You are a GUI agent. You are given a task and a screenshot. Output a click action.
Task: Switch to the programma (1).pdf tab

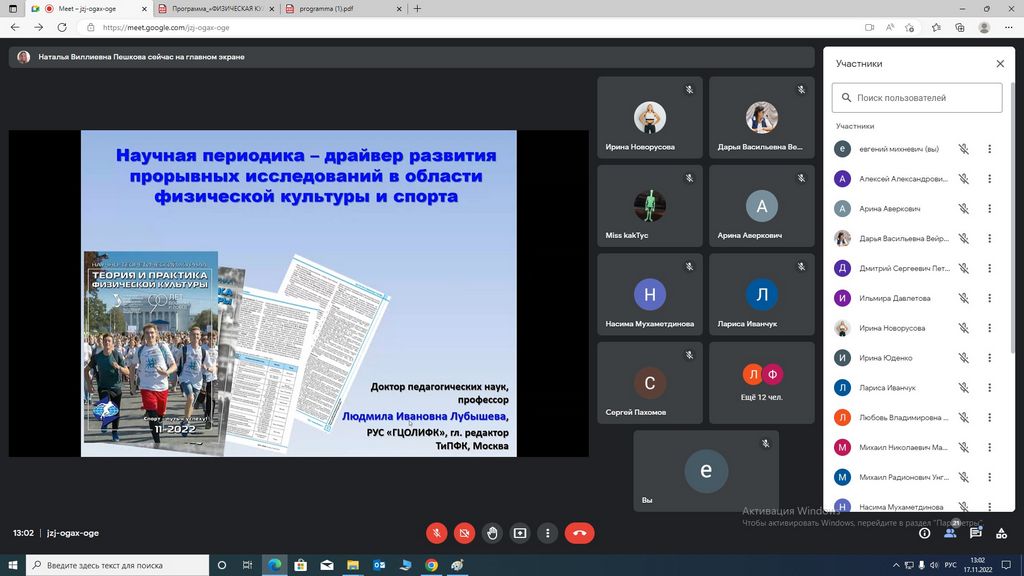pos(338,9)
